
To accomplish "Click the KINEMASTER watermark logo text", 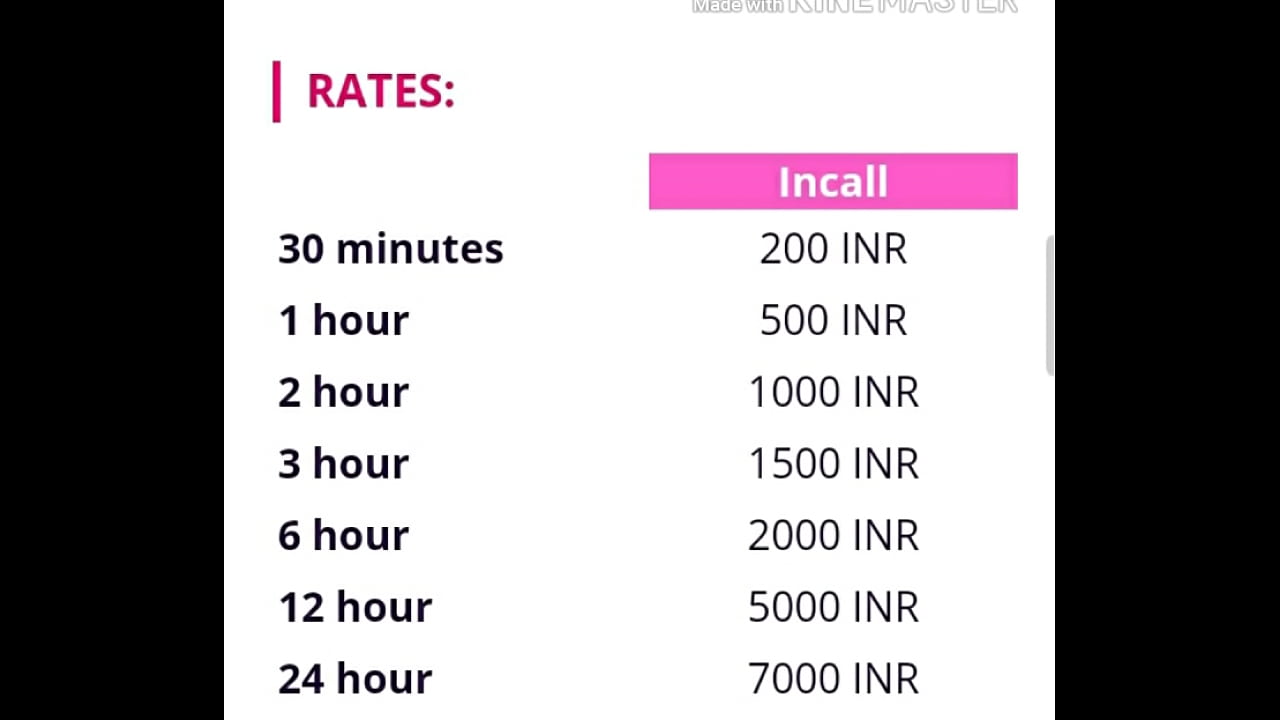I will tap(902, 6).
